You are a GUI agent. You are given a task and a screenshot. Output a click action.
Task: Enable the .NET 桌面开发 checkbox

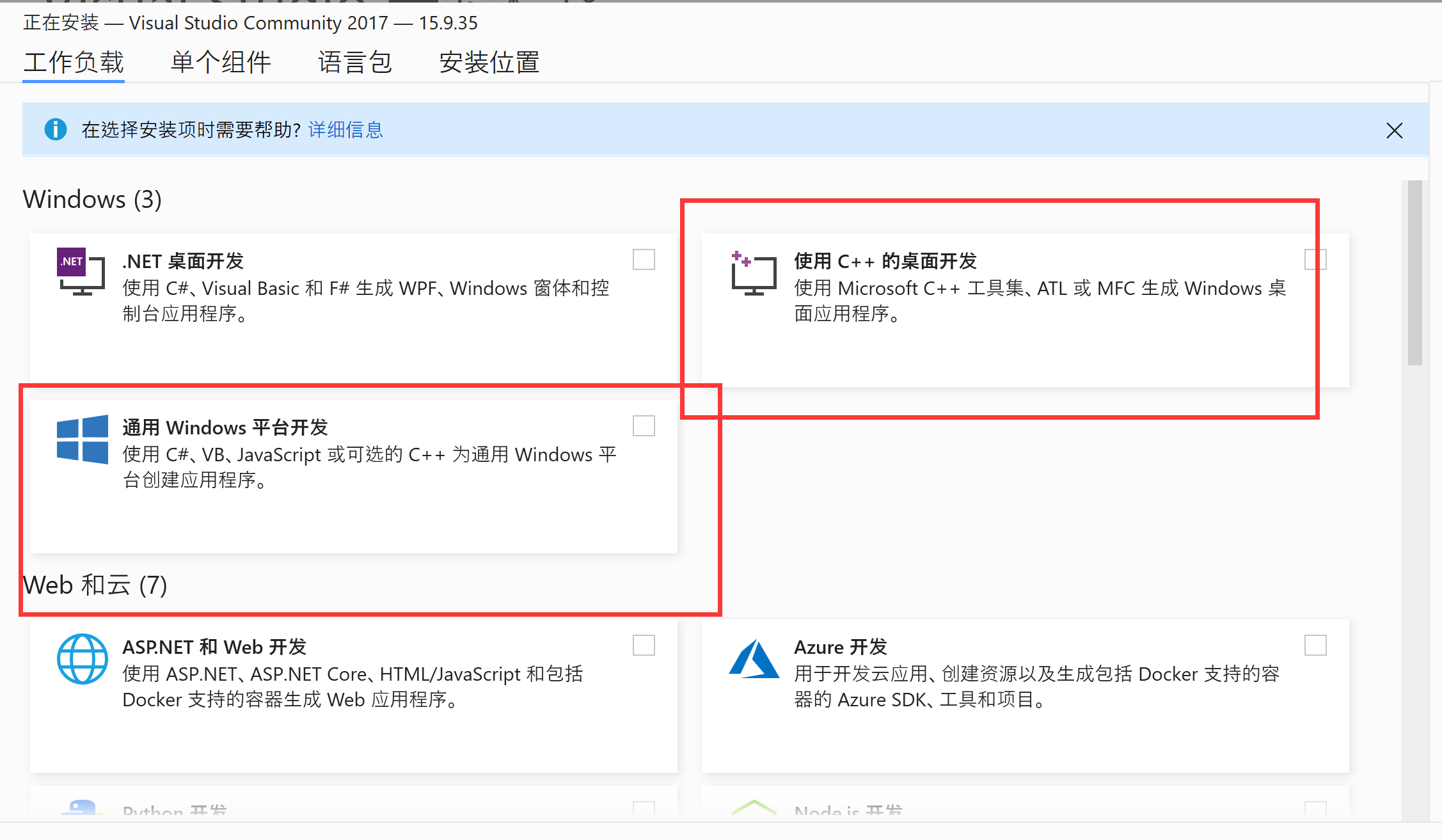click(644, 260)
